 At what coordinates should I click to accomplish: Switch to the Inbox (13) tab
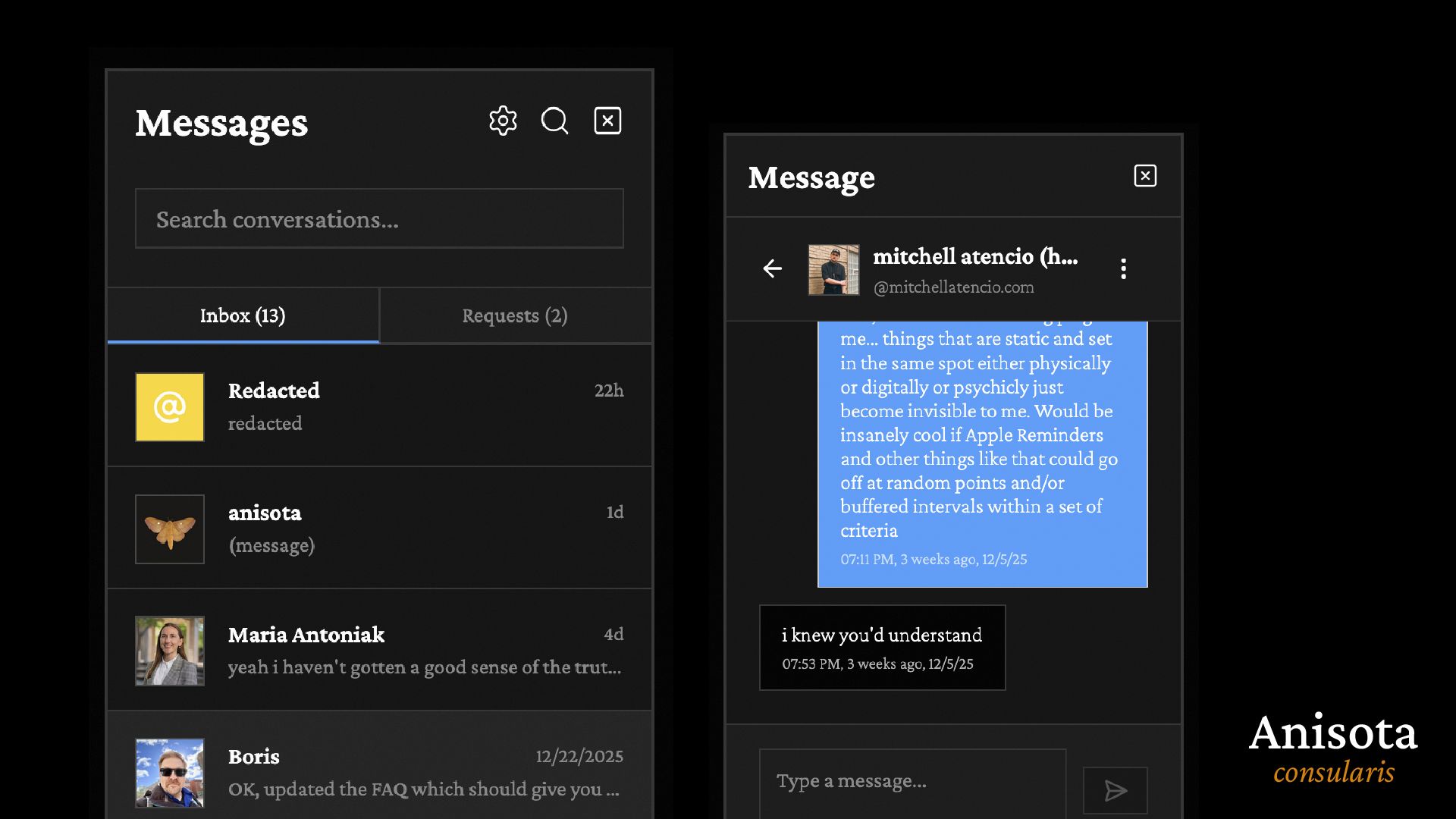tap(243, 315)
